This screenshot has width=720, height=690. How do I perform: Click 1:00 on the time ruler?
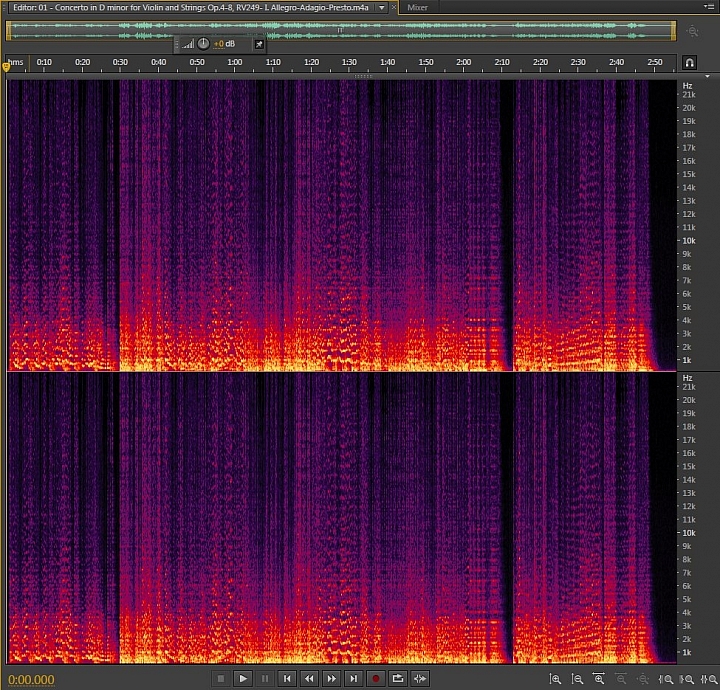pos(235,62)
